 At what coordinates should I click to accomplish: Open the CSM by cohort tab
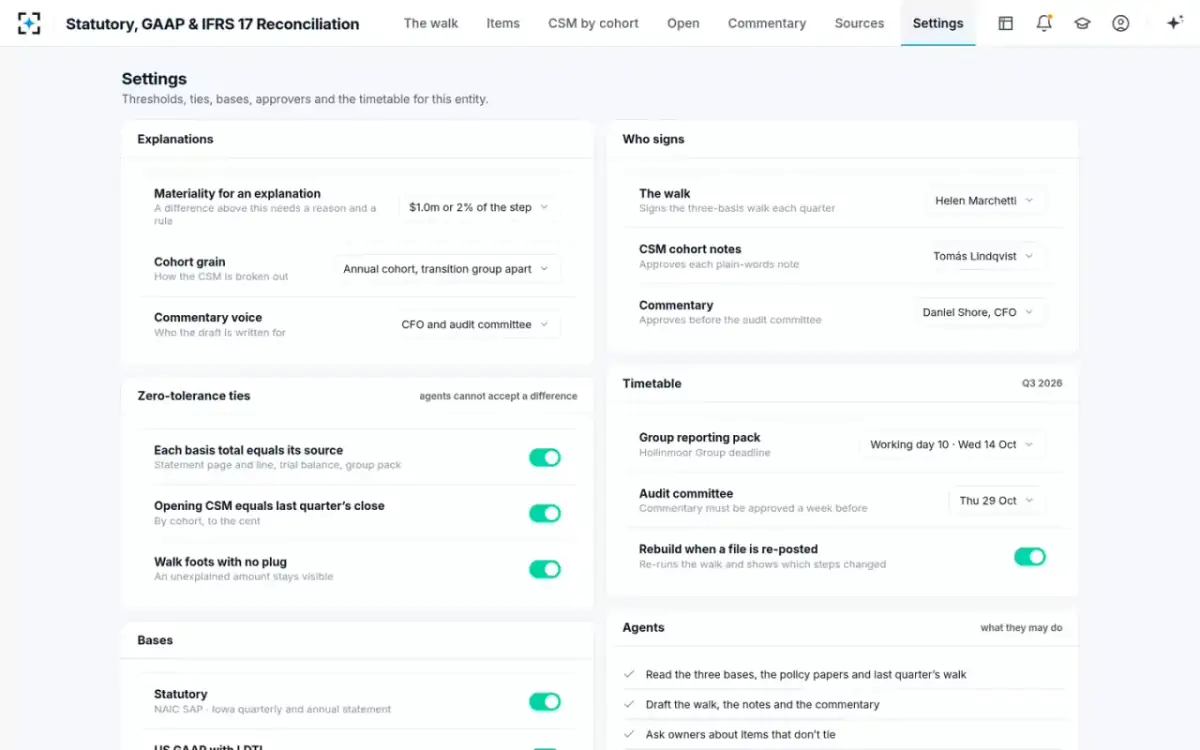click(593, 23)
